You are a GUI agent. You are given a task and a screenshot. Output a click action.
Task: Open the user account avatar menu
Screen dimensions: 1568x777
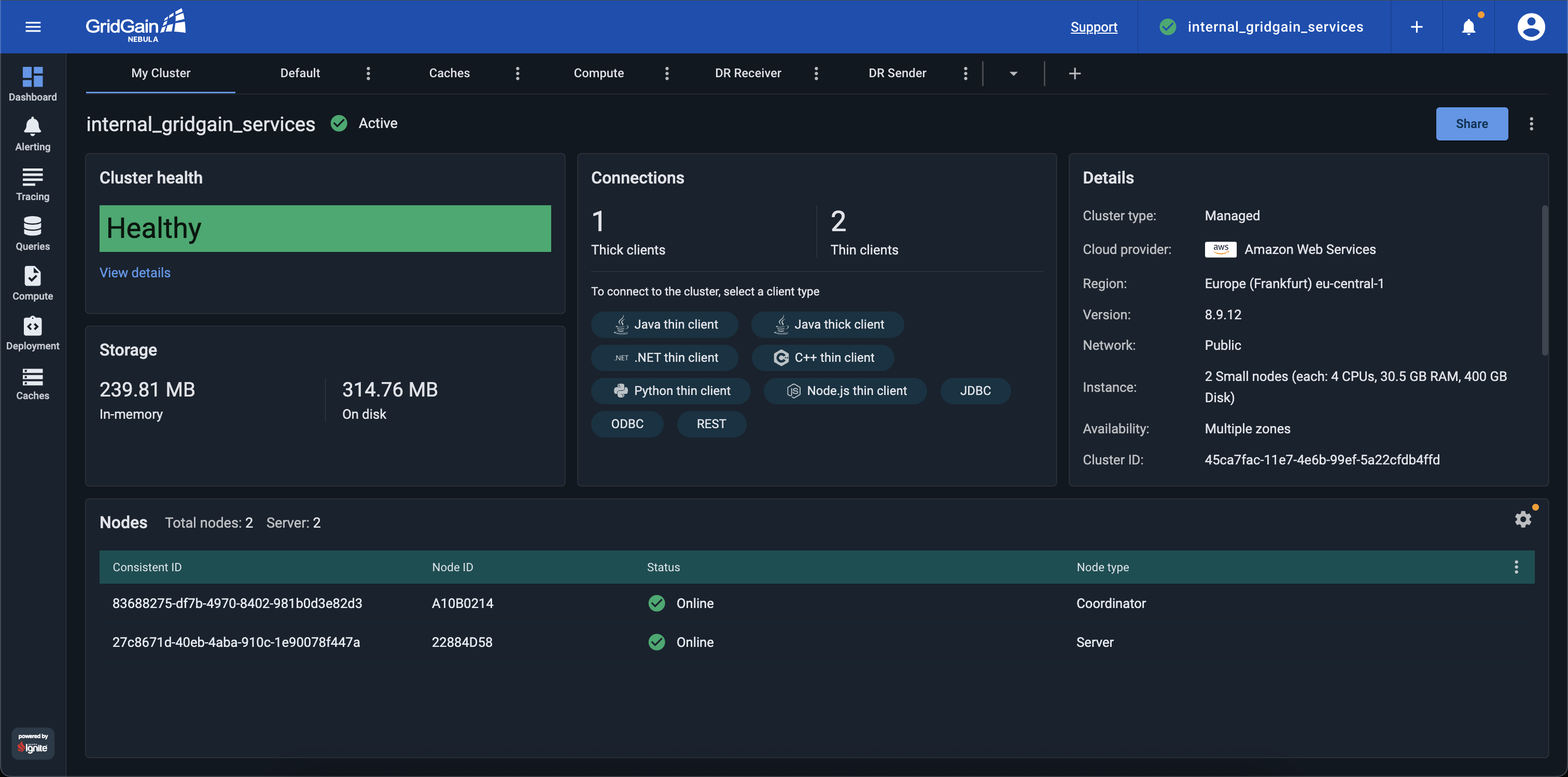point(1531,27)
